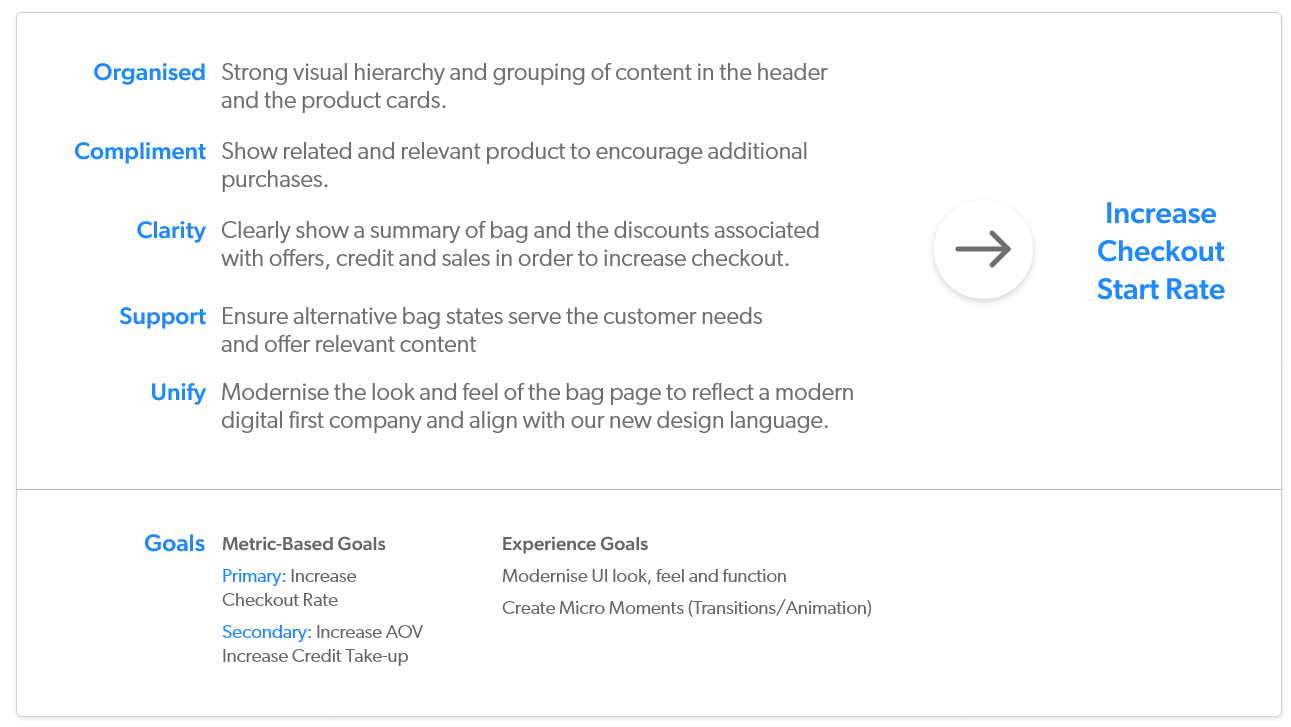Click the Strong visual hierarchy description
Screen dimensions: 1291x727
click(524, 87)
